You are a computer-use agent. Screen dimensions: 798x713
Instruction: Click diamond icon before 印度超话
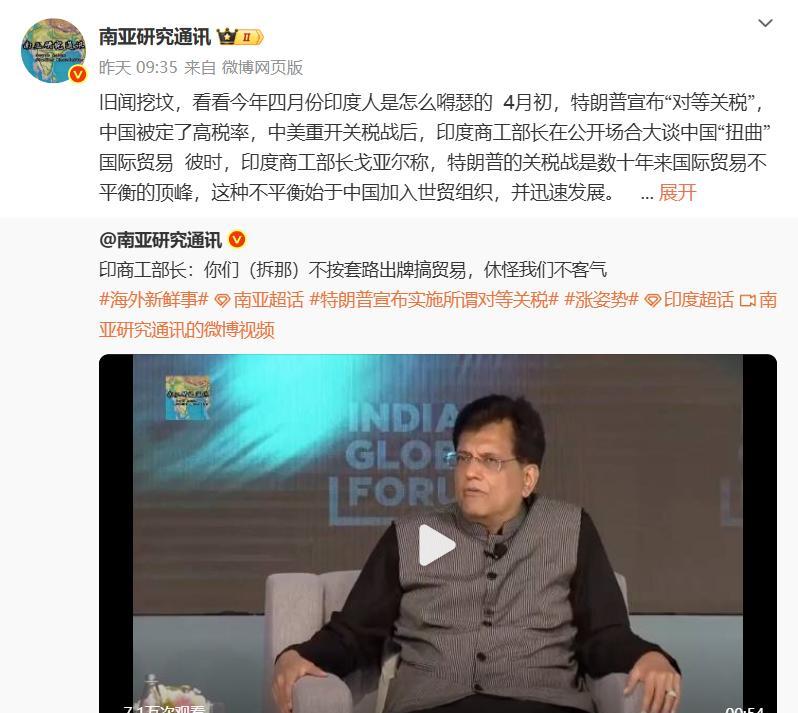coord(652,300)
